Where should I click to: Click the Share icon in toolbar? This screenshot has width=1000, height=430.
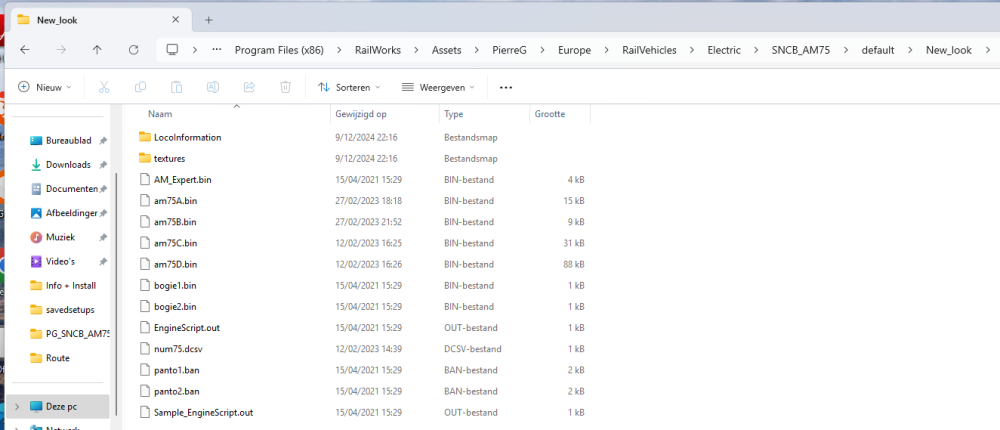tap(249, 87)
